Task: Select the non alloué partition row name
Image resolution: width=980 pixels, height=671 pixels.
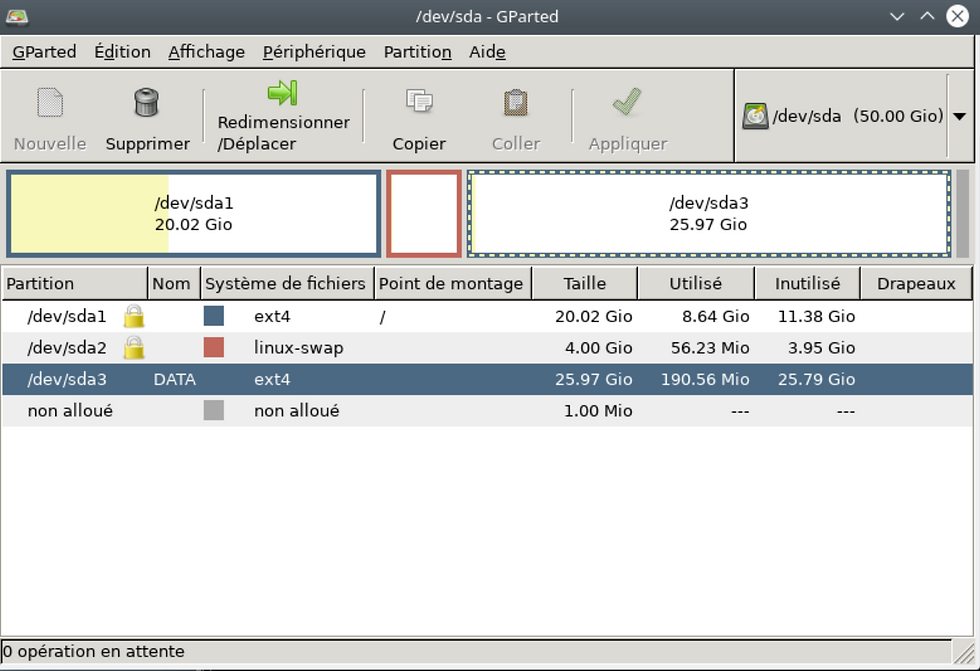Action: click(x=70, y=410)
